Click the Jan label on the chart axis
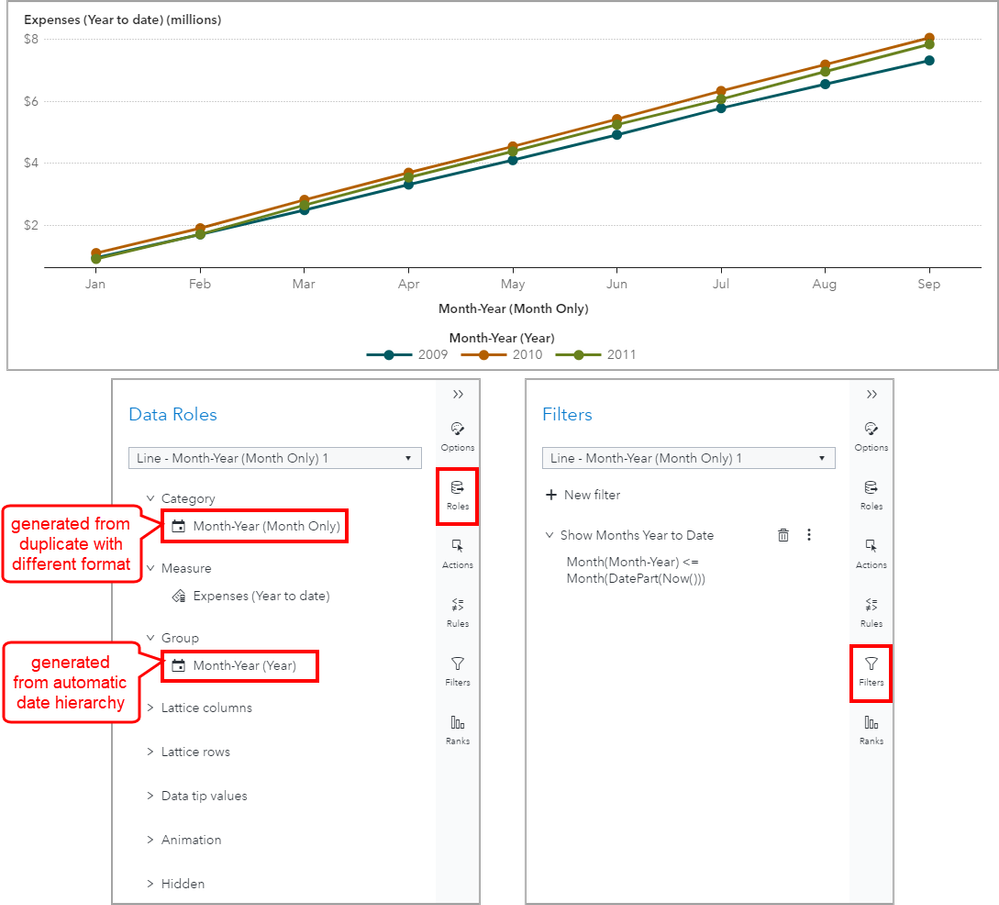Viewport: 999px width, 905px height. coord(96,284)
